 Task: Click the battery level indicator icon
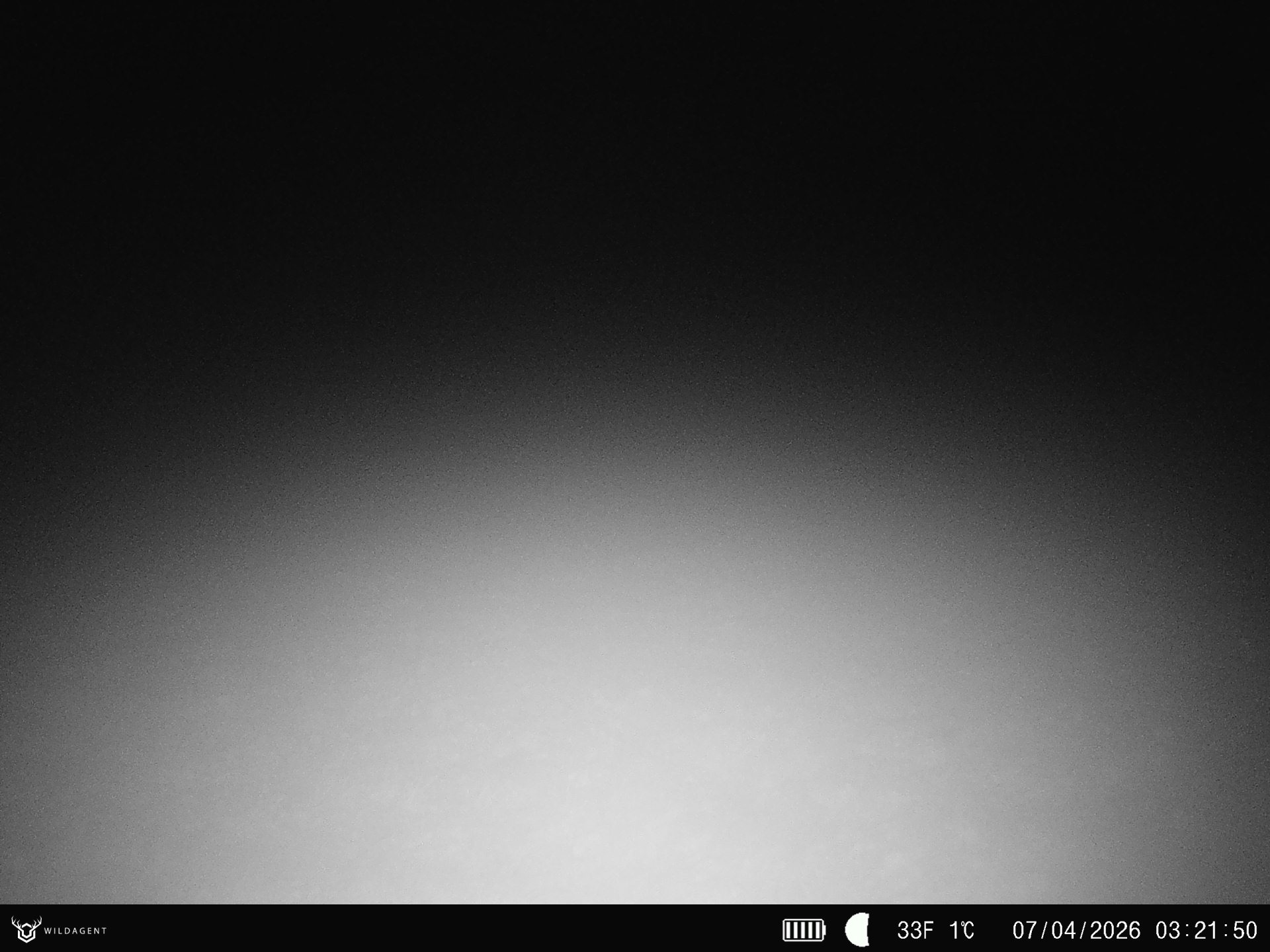(x=804, y=930)
